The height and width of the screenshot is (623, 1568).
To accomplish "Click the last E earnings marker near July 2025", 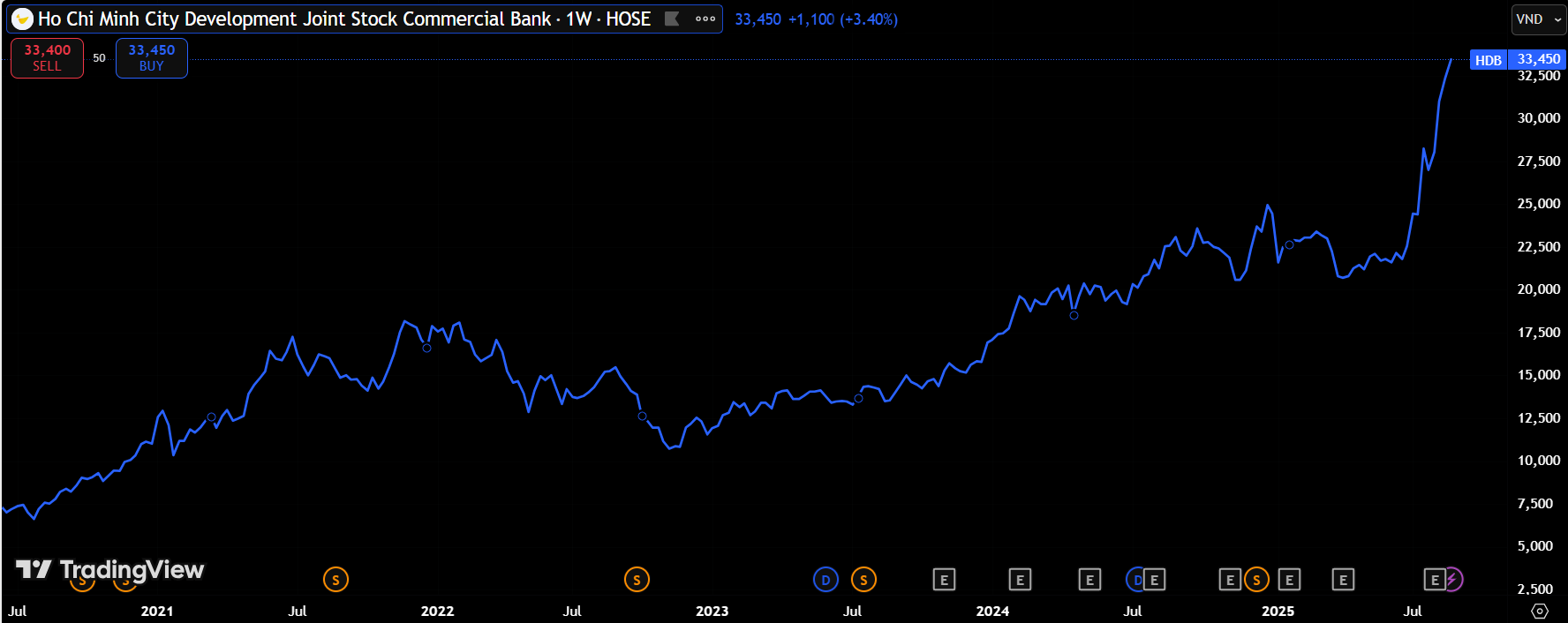I will pos(1434,580).
